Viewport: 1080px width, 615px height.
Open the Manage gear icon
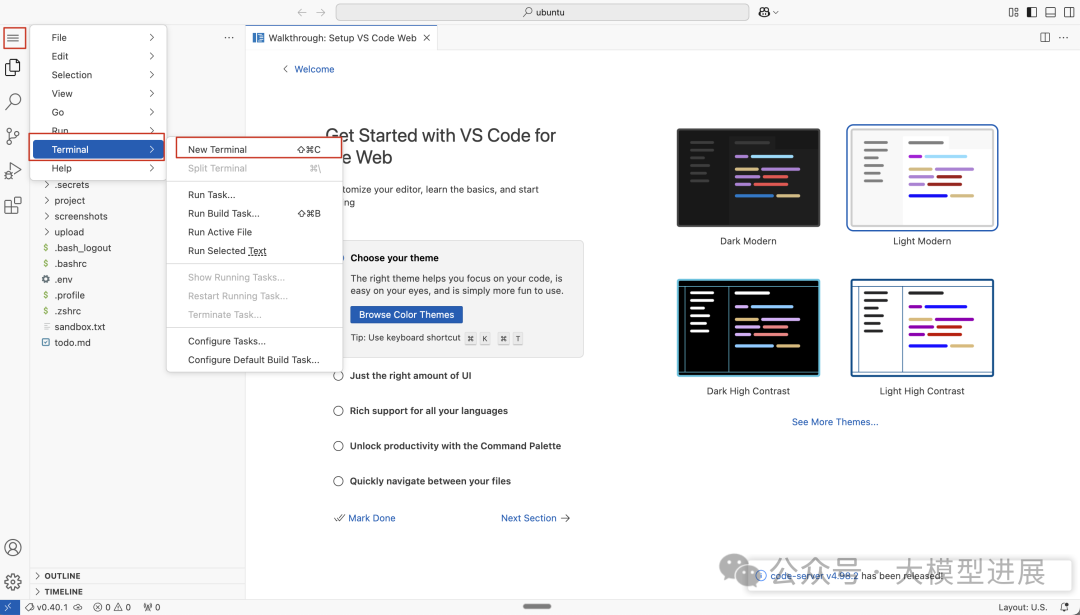click(13, 582)
